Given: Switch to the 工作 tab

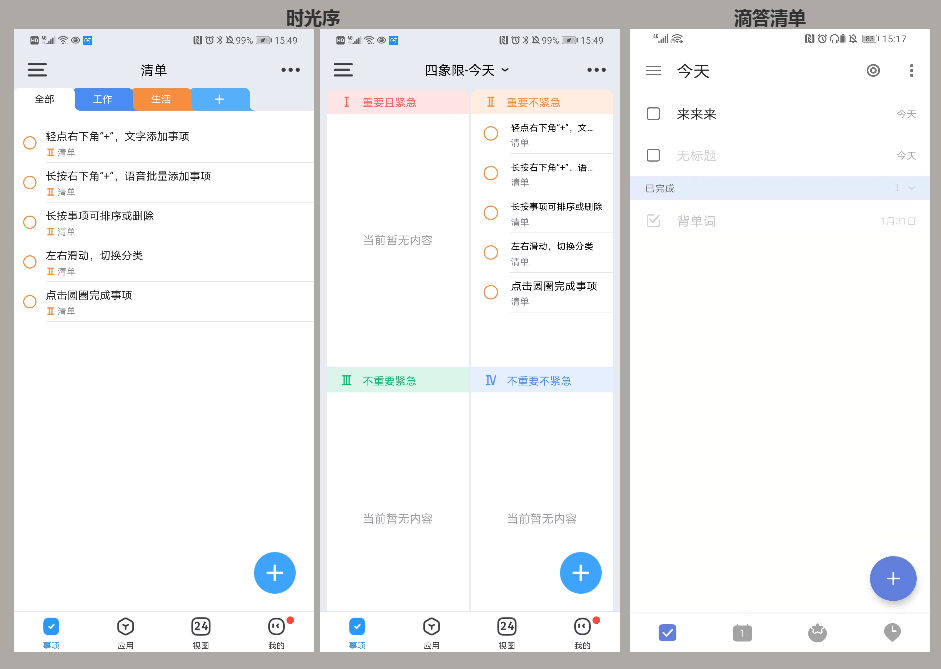Looking at the screenshot, I should [x=102, y=99].
